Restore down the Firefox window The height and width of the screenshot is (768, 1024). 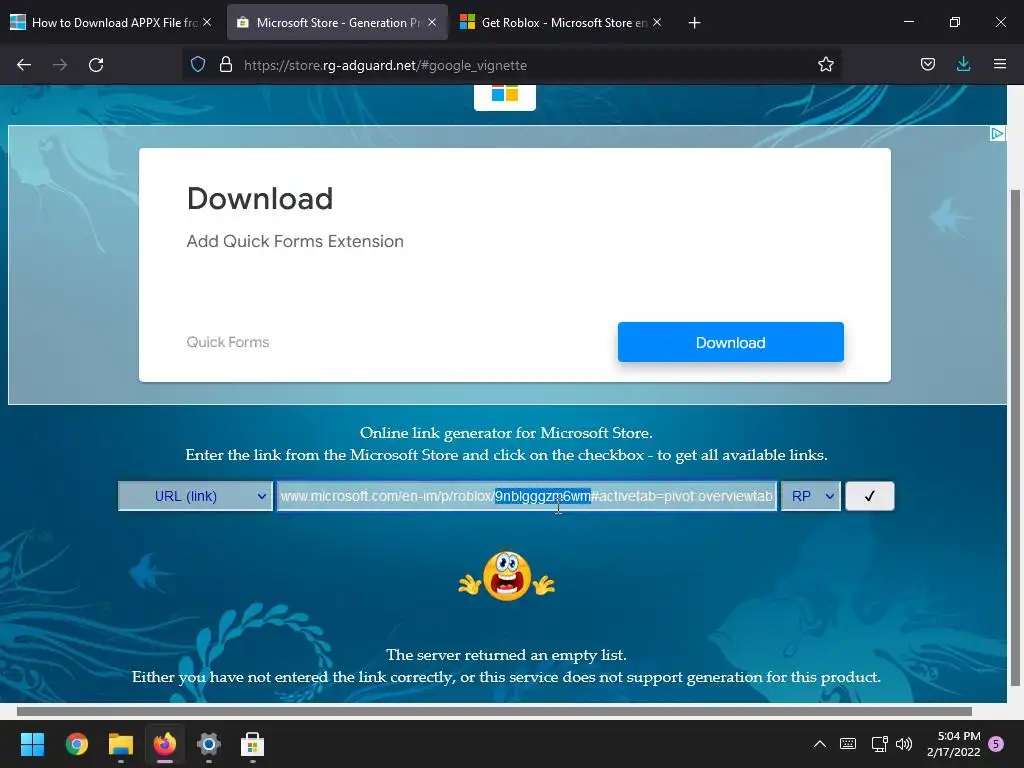click(x=955, y=22)
